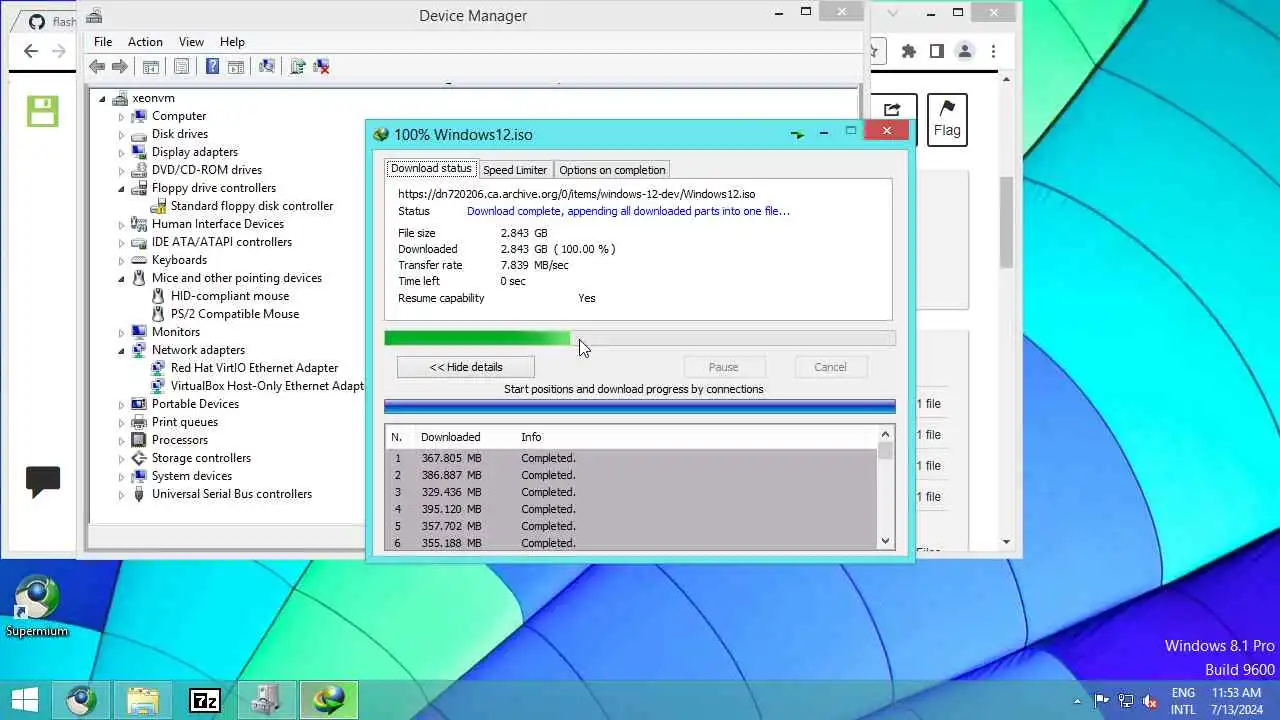Image resolution: width=1280 pixels, height=720 pixels.
Task: Open browser profile avatar icon
Action: (x=965, y=51)
